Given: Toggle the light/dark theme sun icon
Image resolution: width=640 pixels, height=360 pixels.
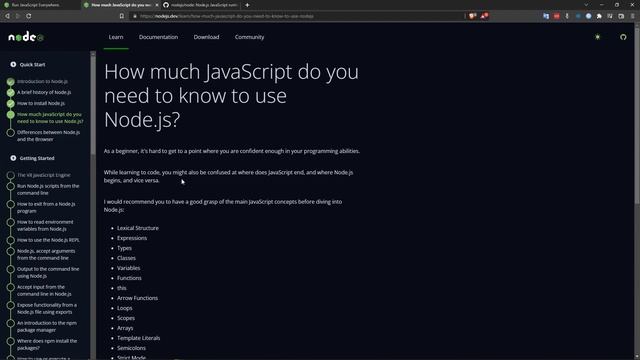Looking at the screenshot, I should click(598, 37).
